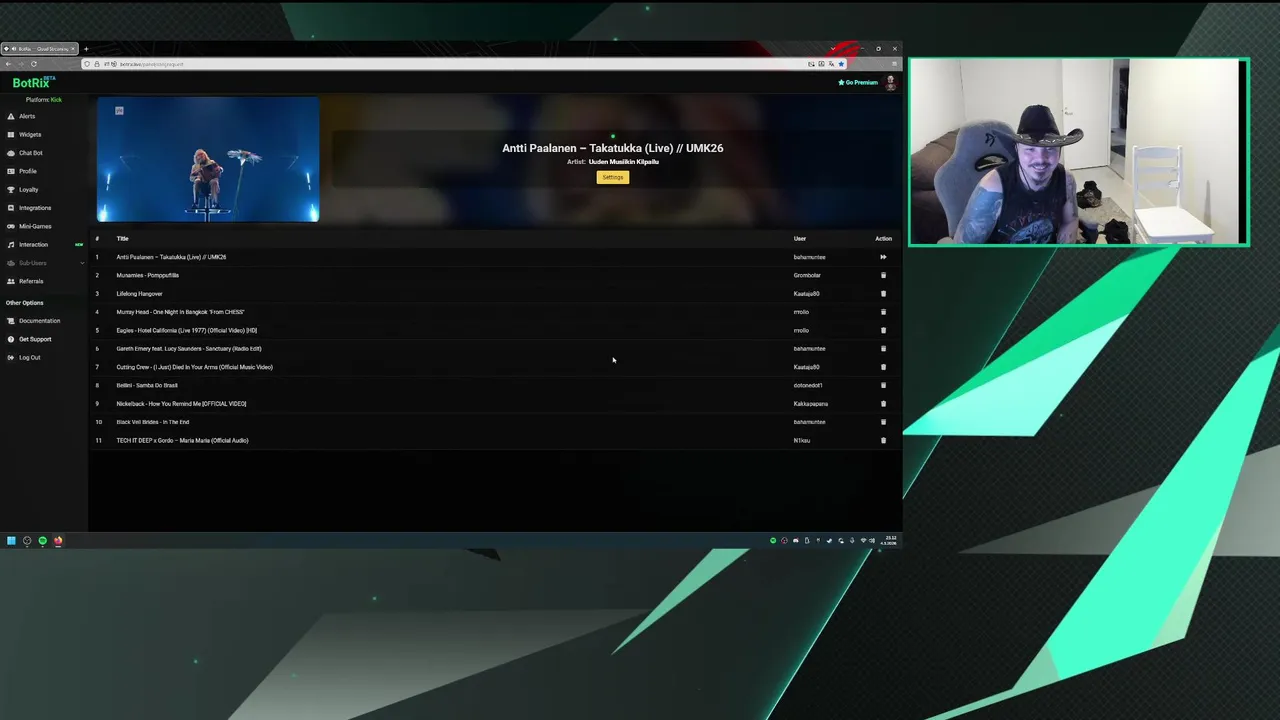Click the Platform: Kick label
1280x720 pixels.
pos(44,100)
